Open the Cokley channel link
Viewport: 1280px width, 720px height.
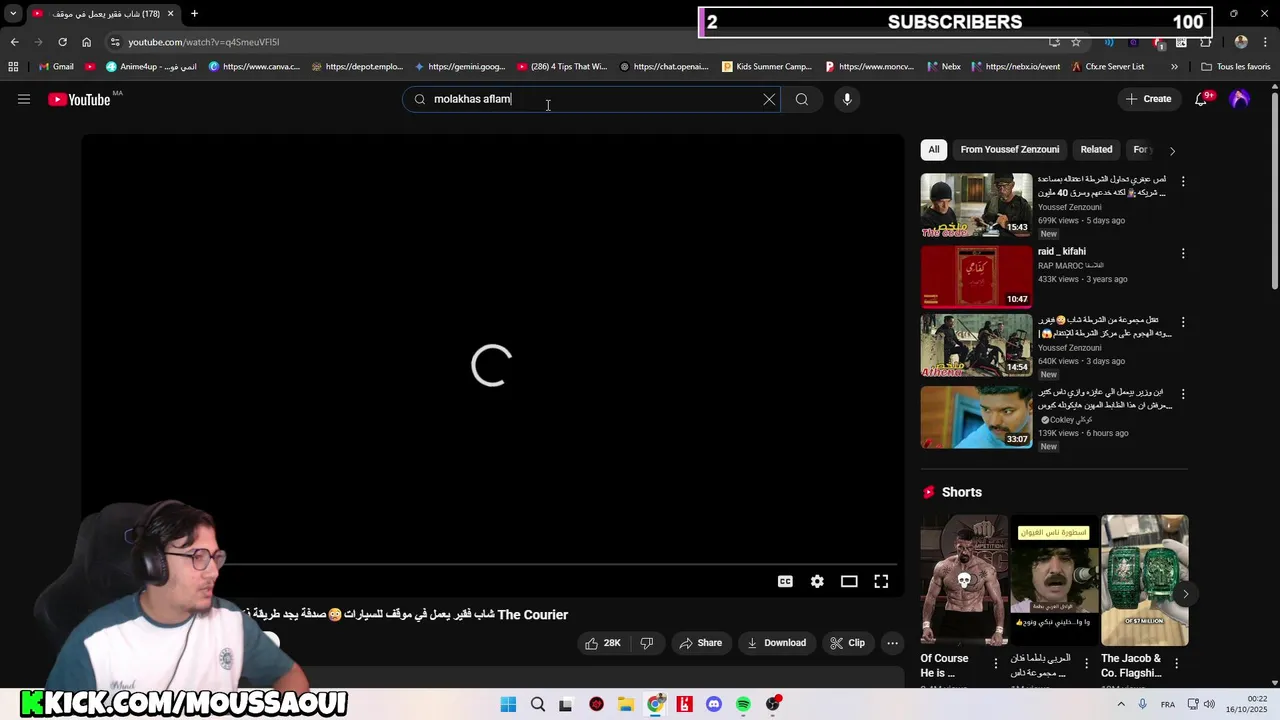1069,420
